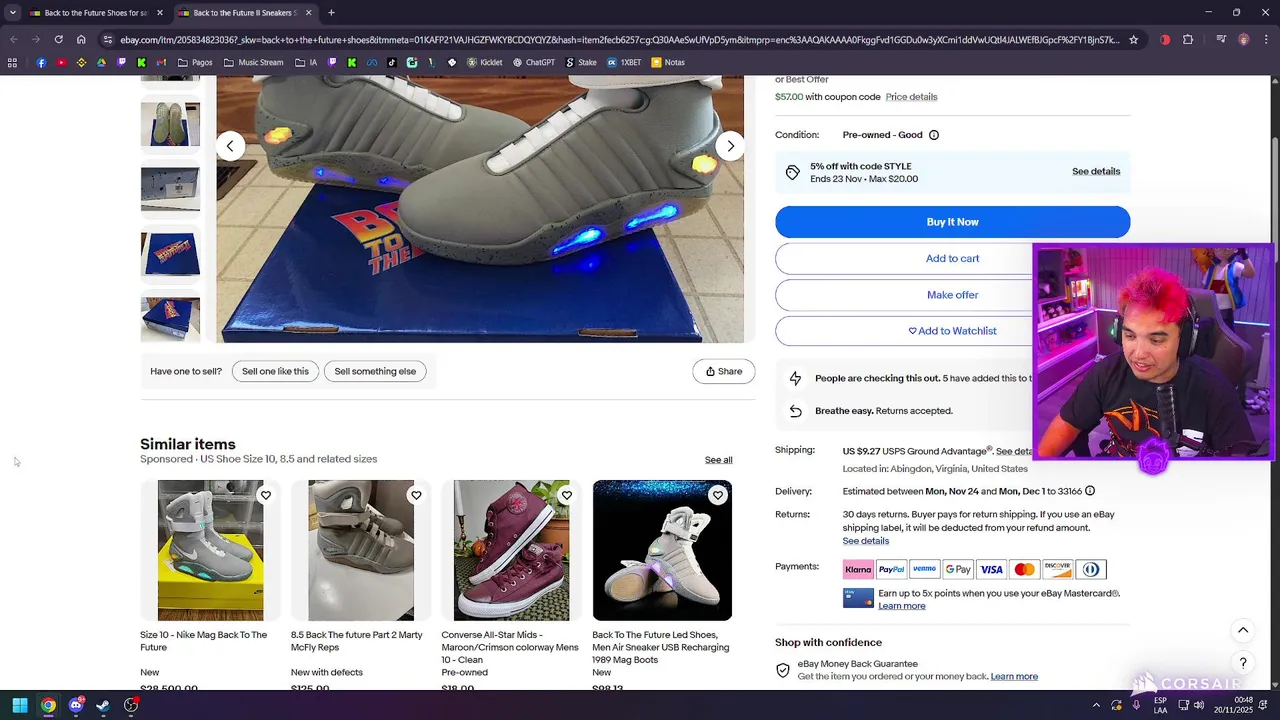Open the TikTok bookmark
The width and height of the screenshot is (1280, 720).
tap(391, 62)
